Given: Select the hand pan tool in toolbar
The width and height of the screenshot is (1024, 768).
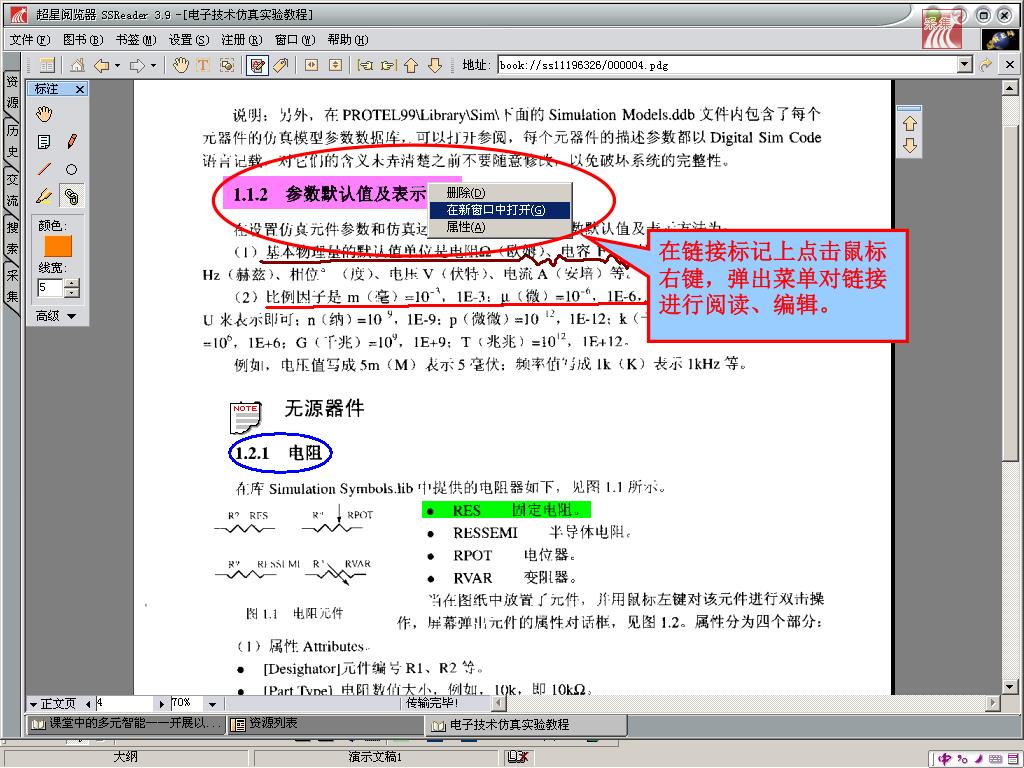Looking at the screenshot, I should (180, 65).
